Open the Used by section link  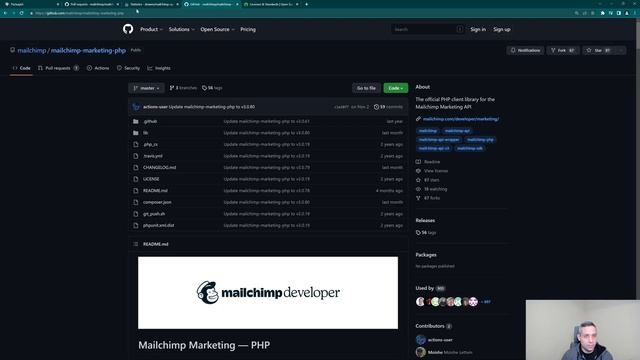430,288
